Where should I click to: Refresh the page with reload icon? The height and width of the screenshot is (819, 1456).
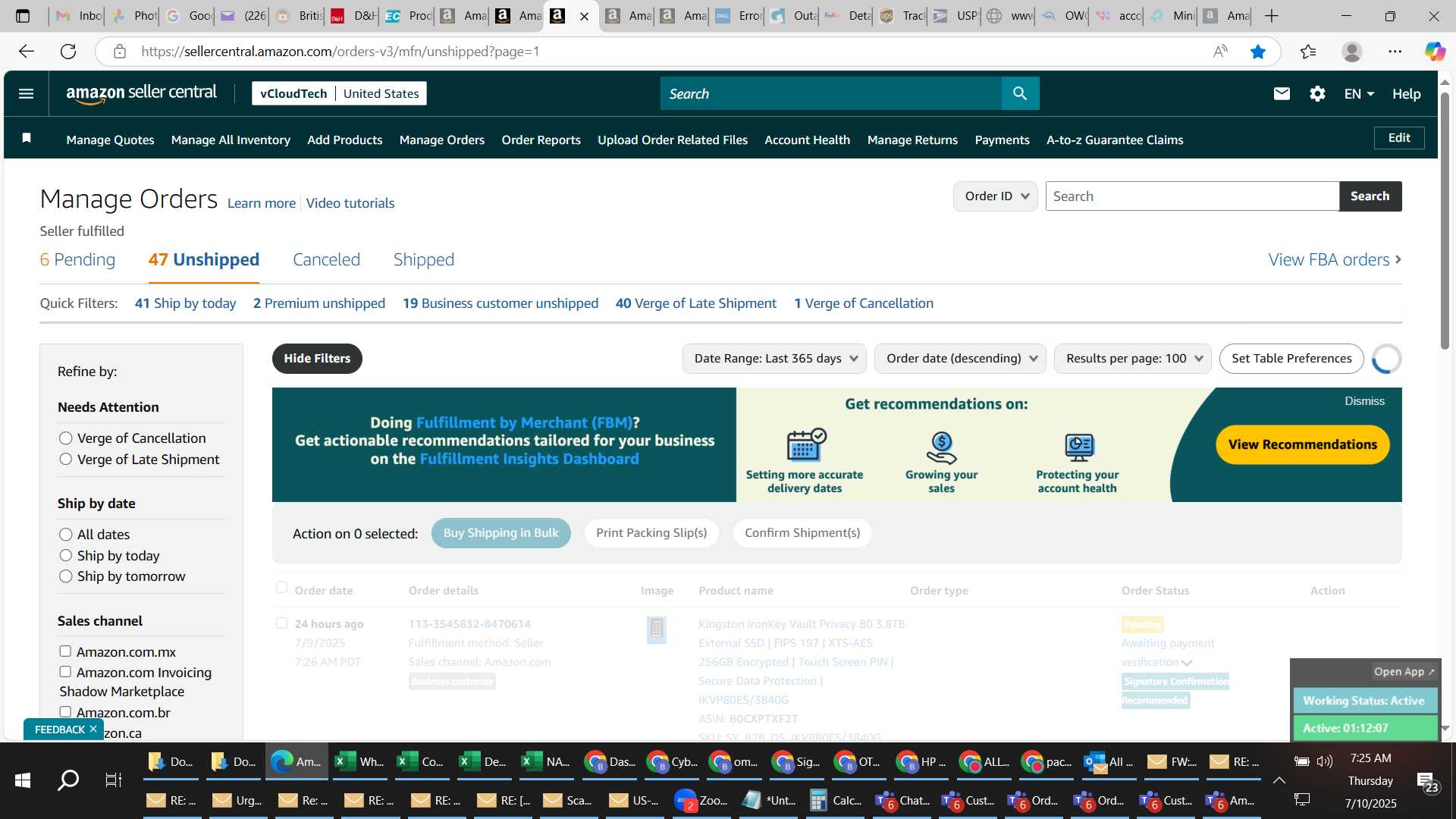click(x=68, y=52)
